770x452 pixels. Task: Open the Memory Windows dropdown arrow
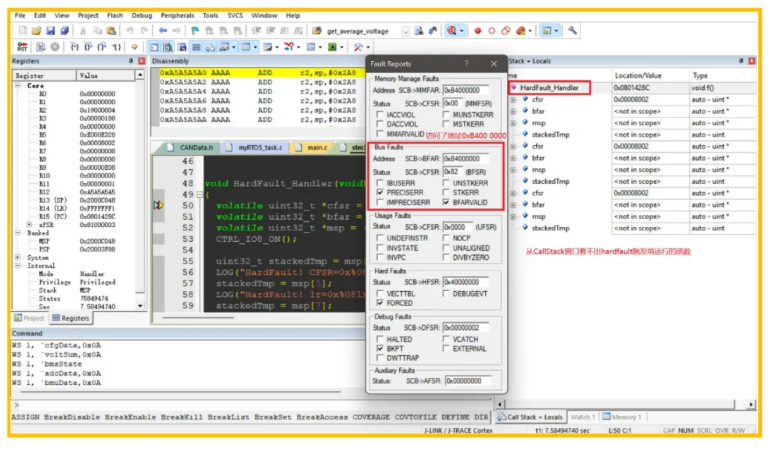pyautogui.click(x=255, y=47)
